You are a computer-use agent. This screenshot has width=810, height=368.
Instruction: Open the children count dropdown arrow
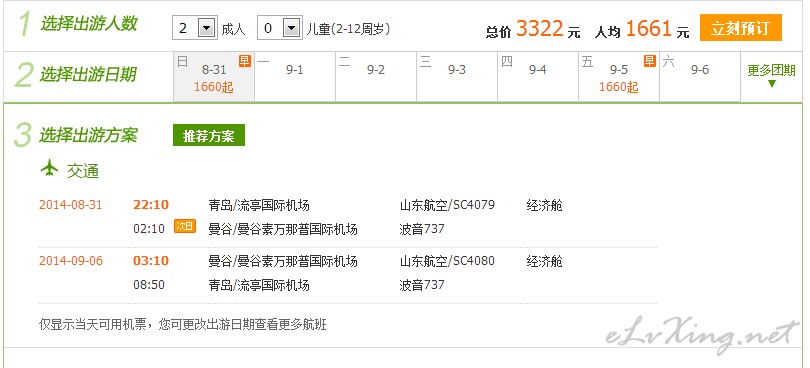pos(292,28)
